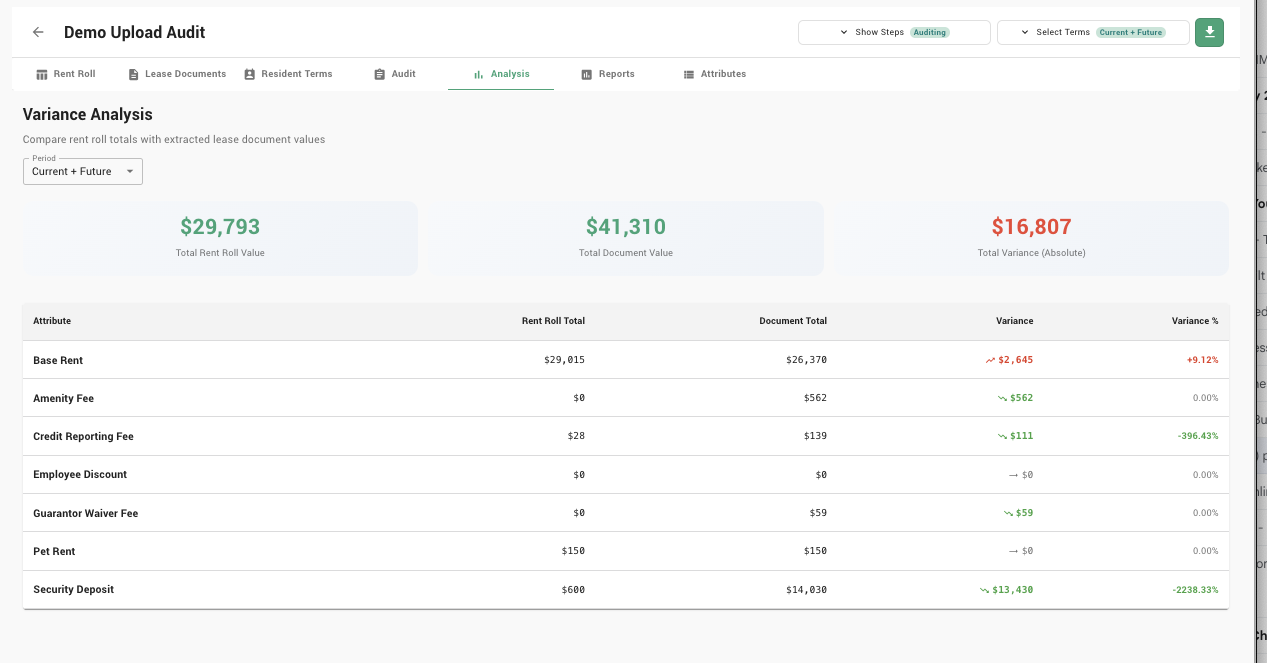The image size is (1267, 663).
Task: Open the Select Terms dropdown
Action: click(1093, 32)
